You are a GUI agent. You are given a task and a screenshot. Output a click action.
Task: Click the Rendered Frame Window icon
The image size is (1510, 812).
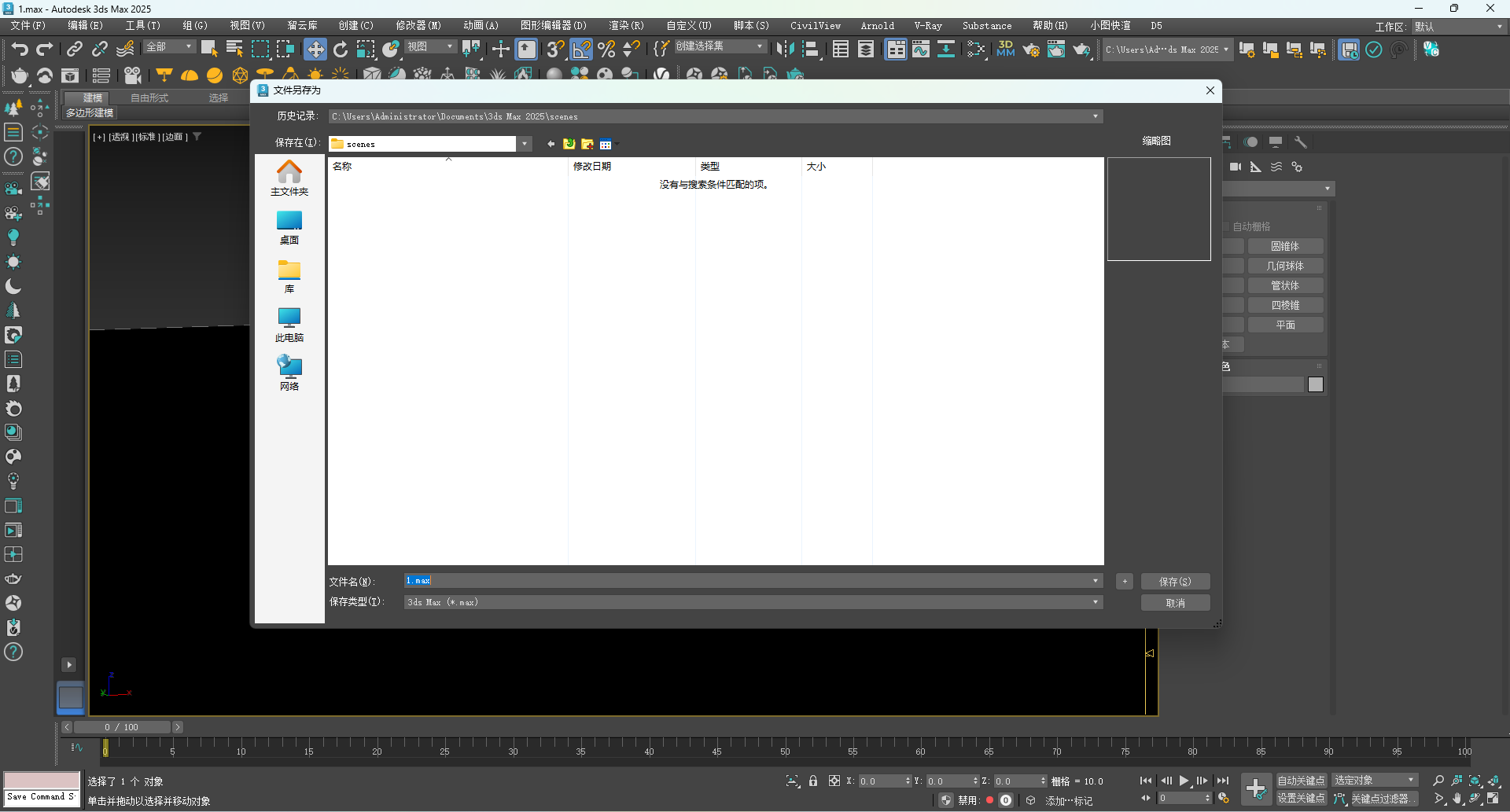tap(1055, 50)
